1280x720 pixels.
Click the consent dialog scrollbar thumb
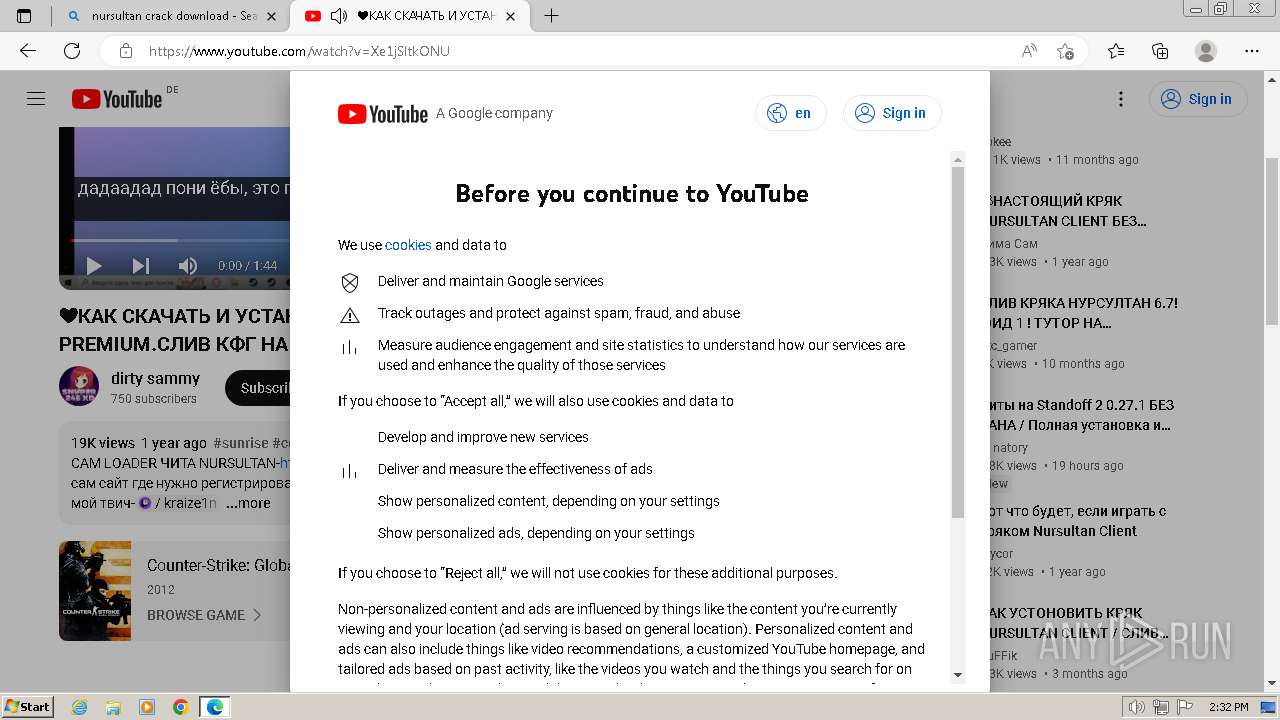click(x=958, y=342)
